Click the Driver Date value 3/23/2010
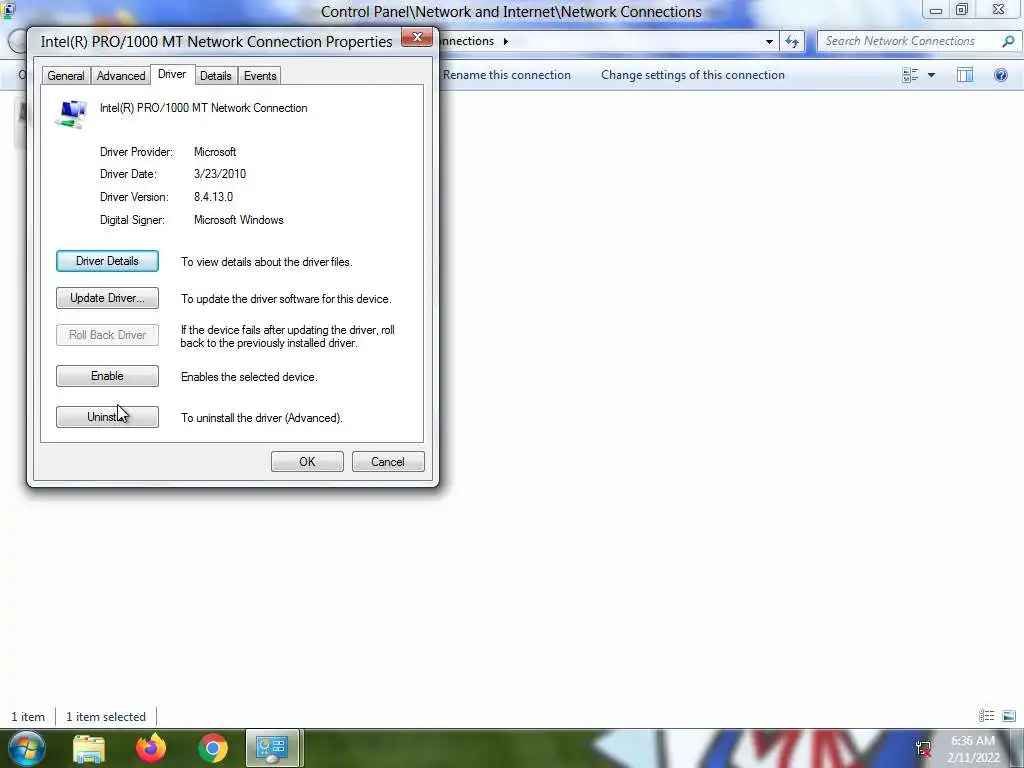Image resolution: width=1024 pixels, height=768 pixels. click(x=220, y=174)
